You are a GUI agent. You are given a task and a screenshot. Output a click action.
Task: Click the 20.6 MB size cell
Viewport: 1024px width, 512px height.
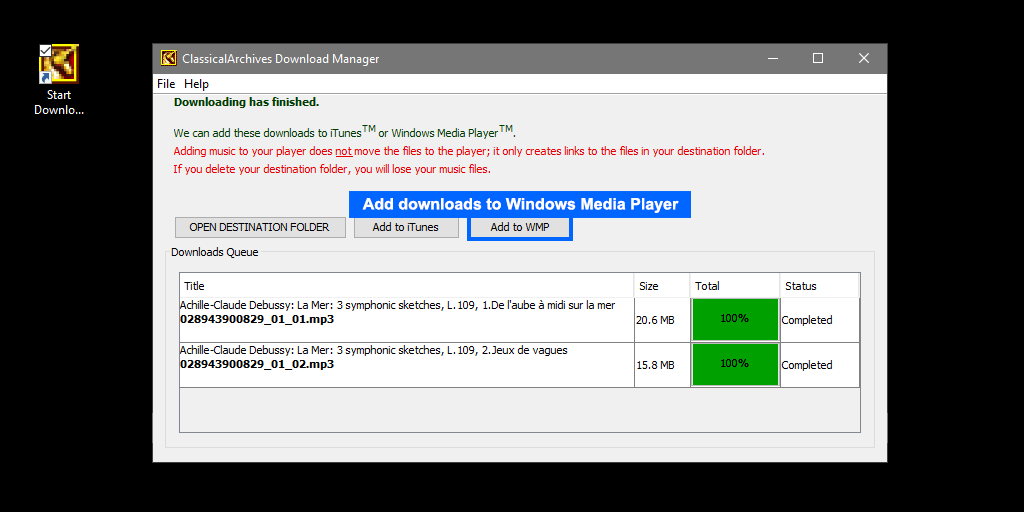click(x=656, y=320)
